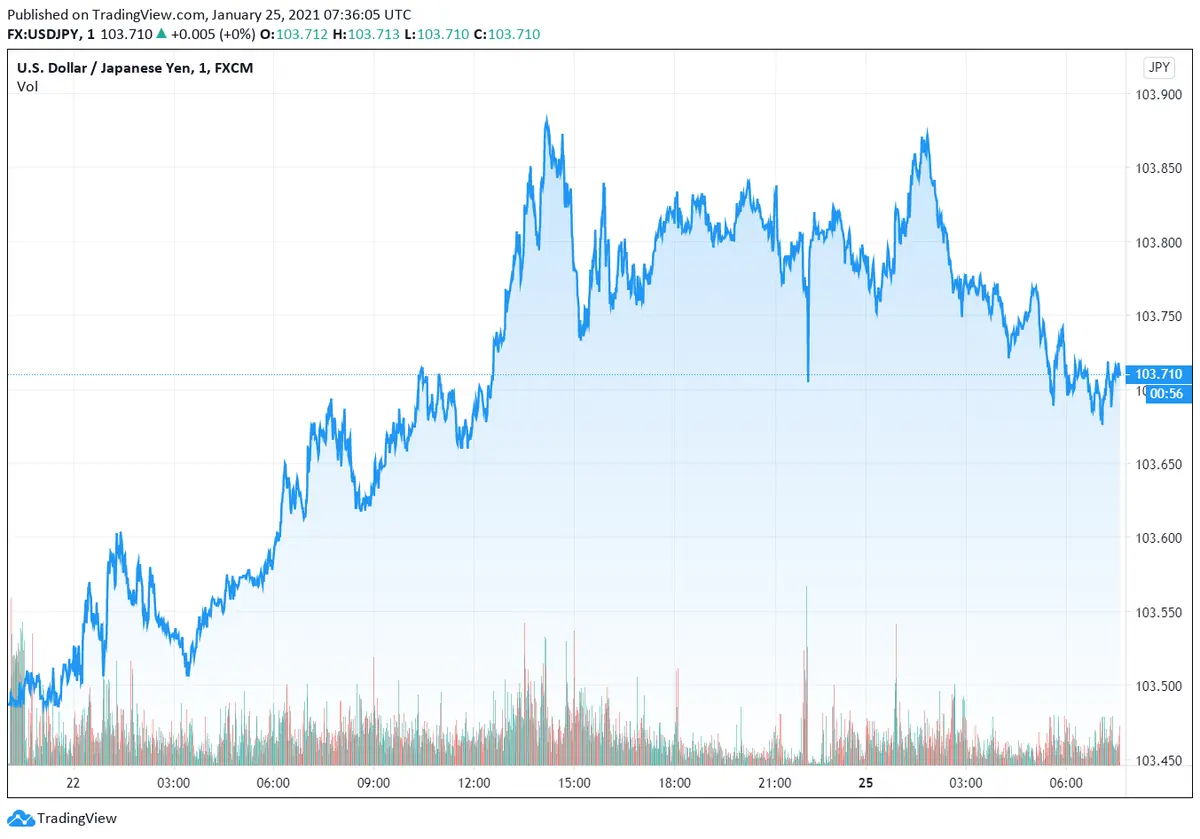Click the 22 date label on time axis
The image size is (1200, 839).
(73, 782)
